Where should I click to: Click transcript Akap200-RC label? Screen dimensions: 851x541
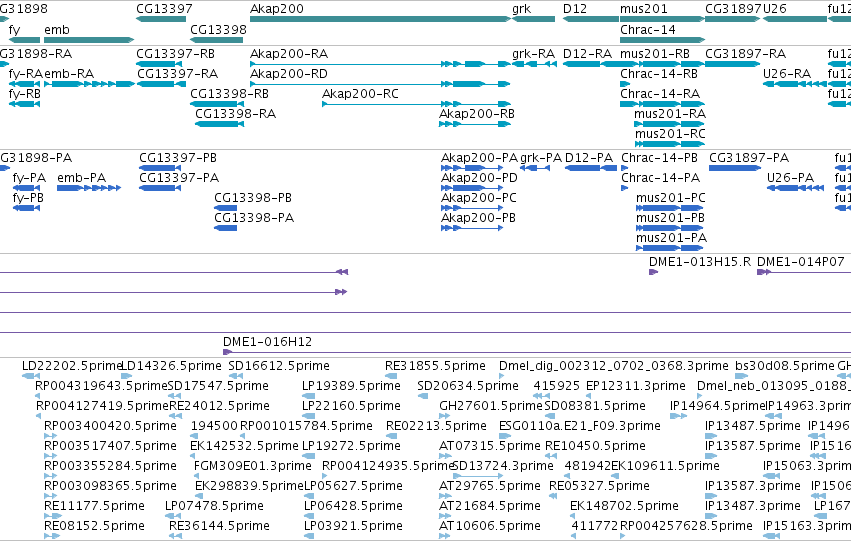tap(360, 94)
